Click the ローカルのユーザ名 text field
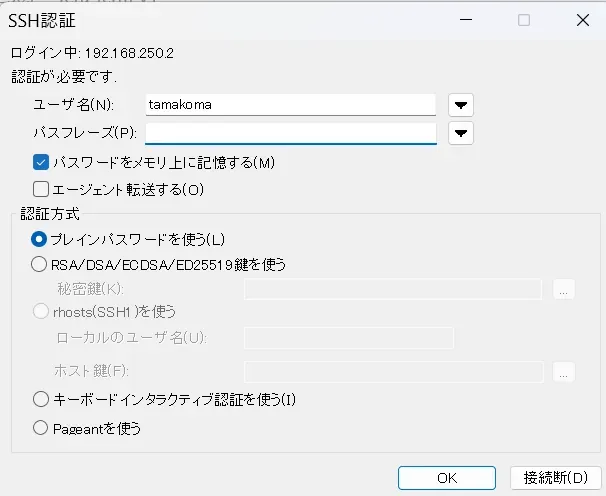Viewport: 606px width, 496px height. click(x=348, y=338)
